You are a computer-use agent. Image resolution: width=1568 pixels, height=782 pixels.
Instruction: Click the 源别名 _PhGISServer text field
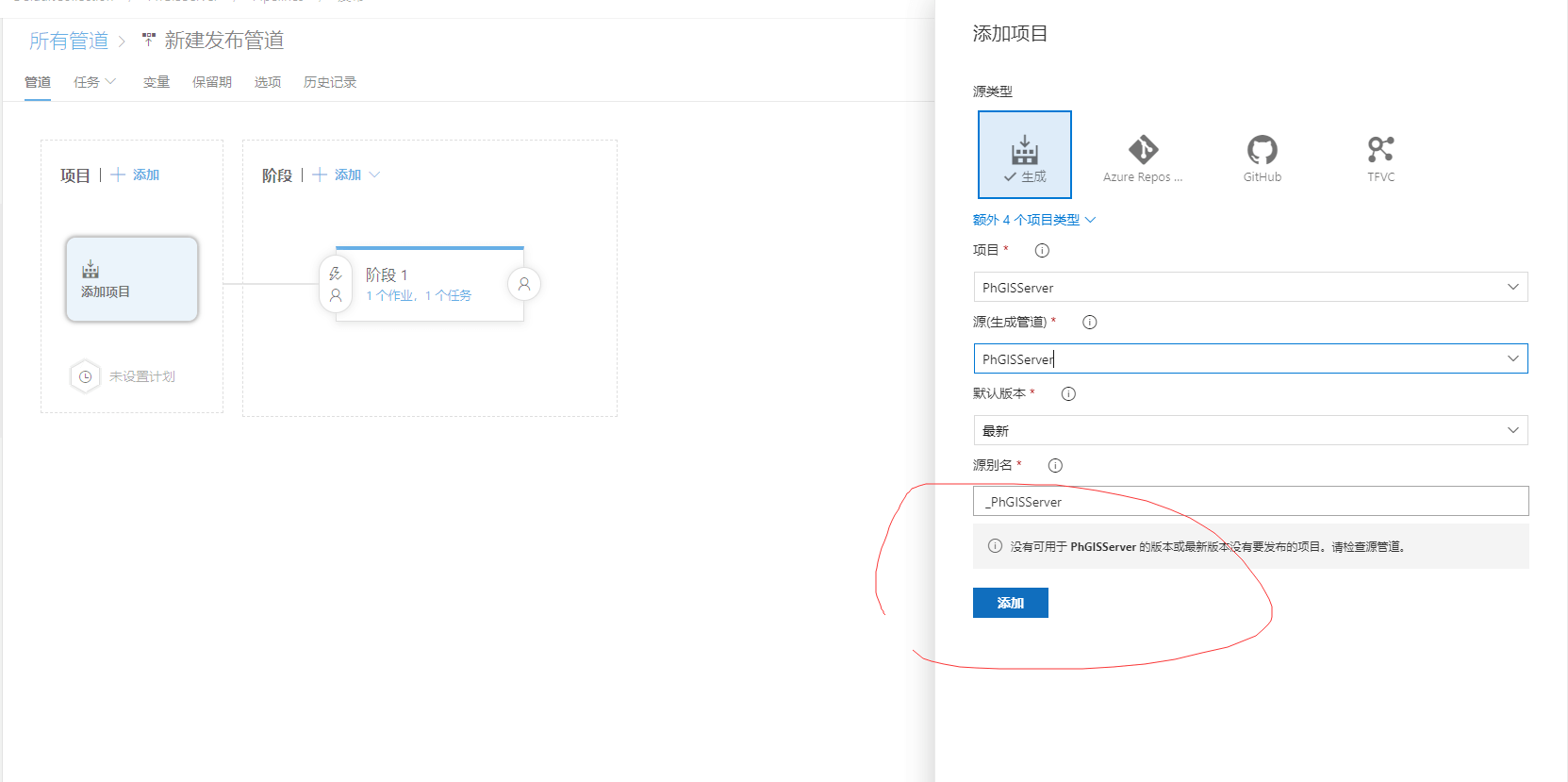[1250, 502]
